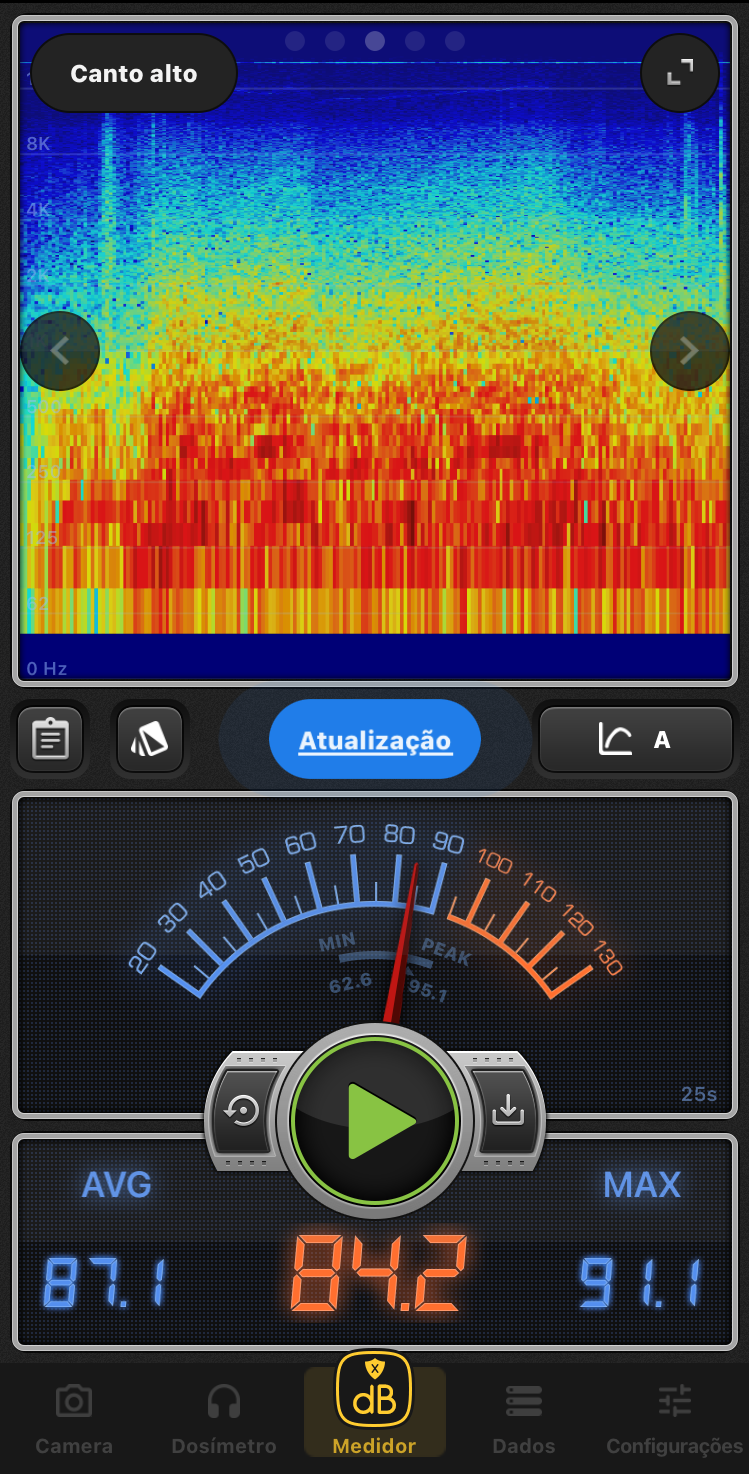Tap the Canto alto label
749x1474 pixels.
point(134,73)
